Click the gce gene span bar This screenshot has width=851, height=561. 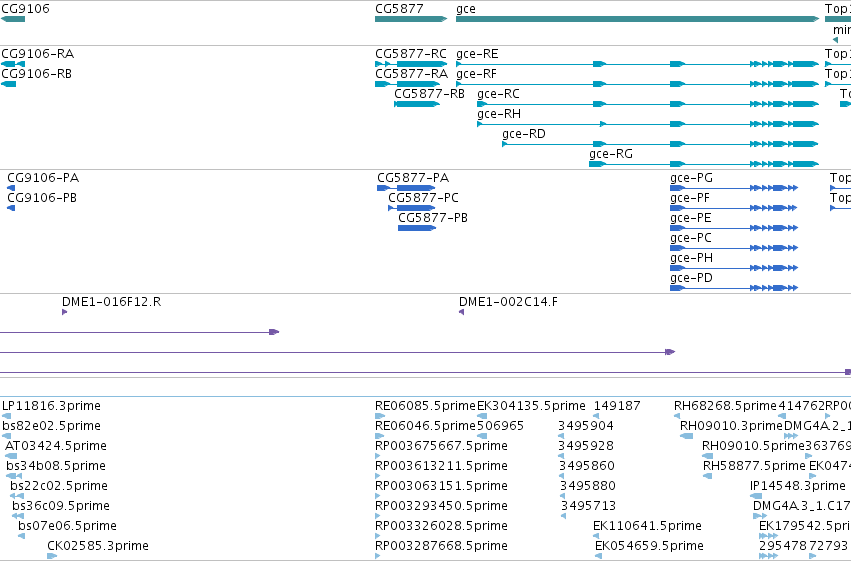point(638,19)
